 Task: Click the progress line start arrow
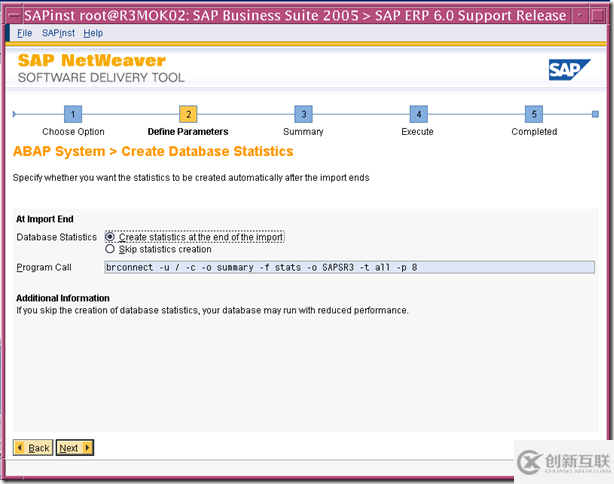(x=14, y=114)
